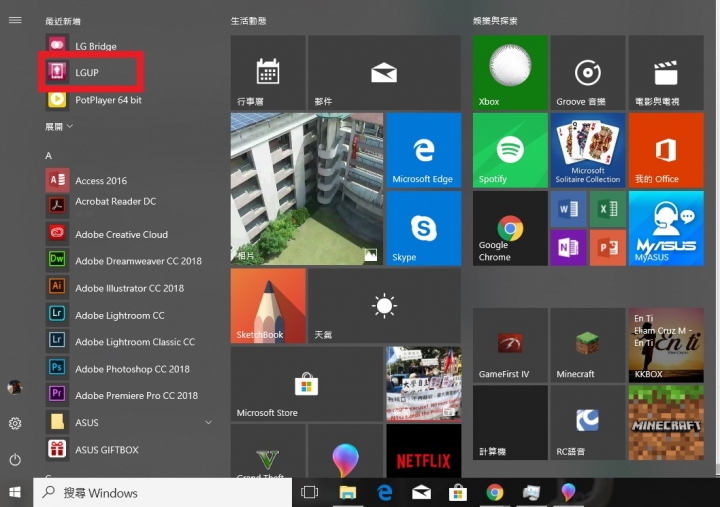Image resolution: width=720 pixels, height=507 pixels.
Task: Open the RC語音 tile
Action: [x=588, y=422]
